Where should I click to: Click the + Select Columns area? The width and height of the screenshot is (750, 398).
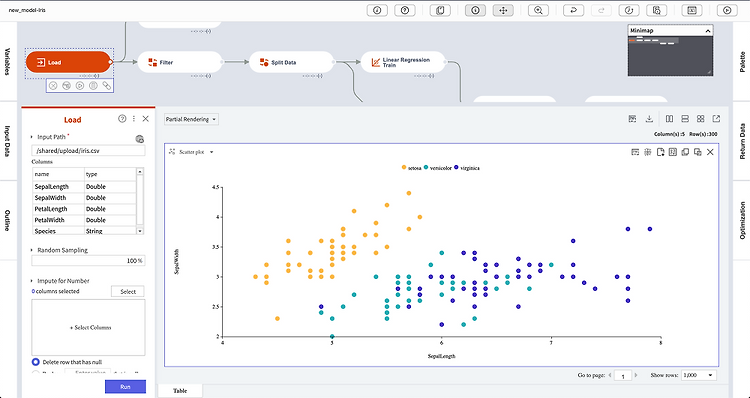(x=88, y=328)
